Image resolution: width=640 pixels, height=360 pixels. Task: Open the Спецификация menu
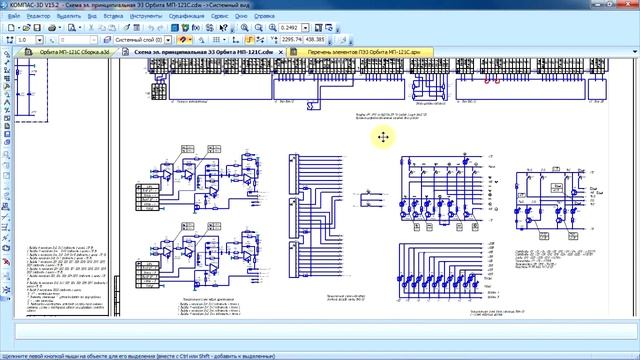point(186,16)
